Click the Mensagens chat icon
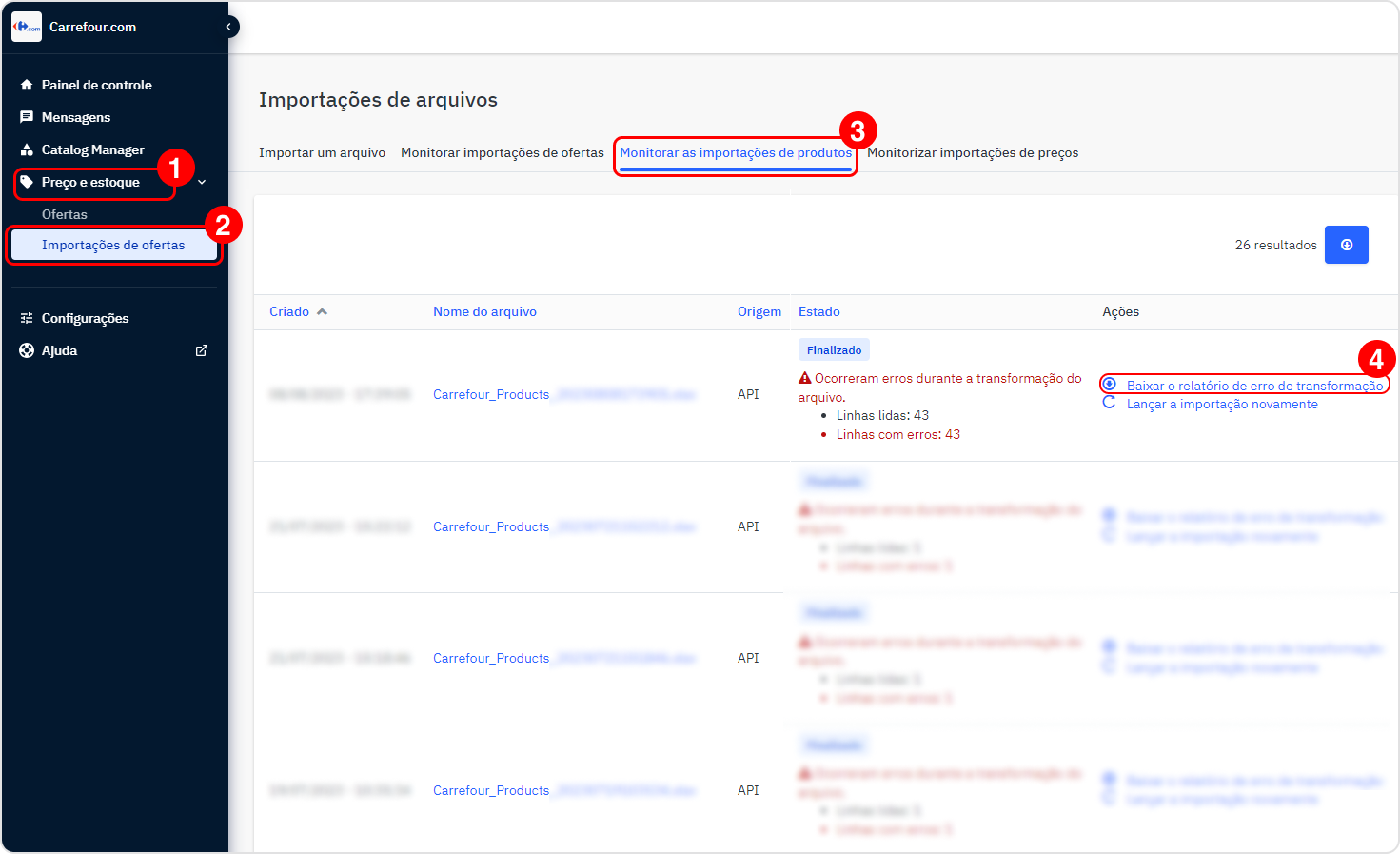This screenshot has height=854, width=1400. (27, 117)
